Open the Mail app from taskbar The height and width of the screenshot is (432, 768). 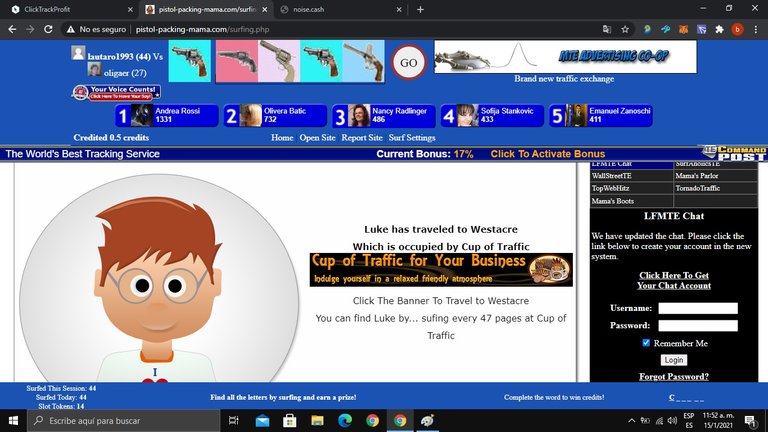pos(262,421)
